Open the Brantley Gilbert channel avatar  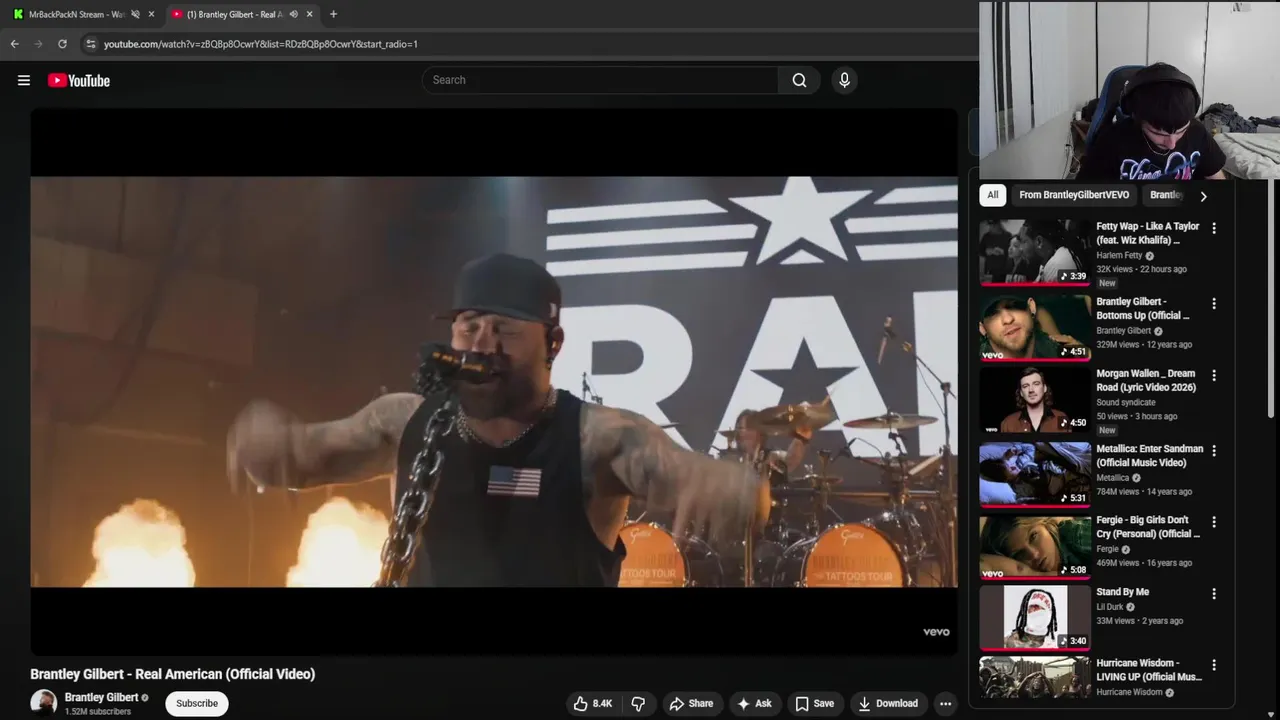pos(43,703)
